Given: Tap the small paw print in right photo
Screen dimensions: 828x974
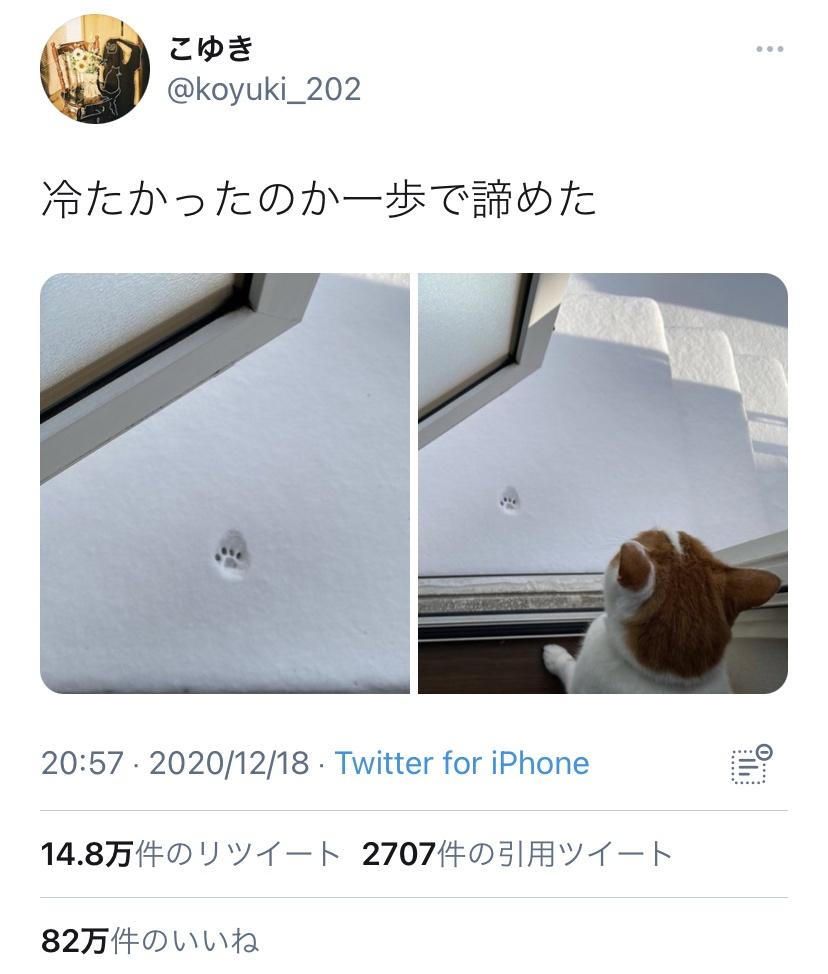Looking at the screenshot, I should 510,501.
